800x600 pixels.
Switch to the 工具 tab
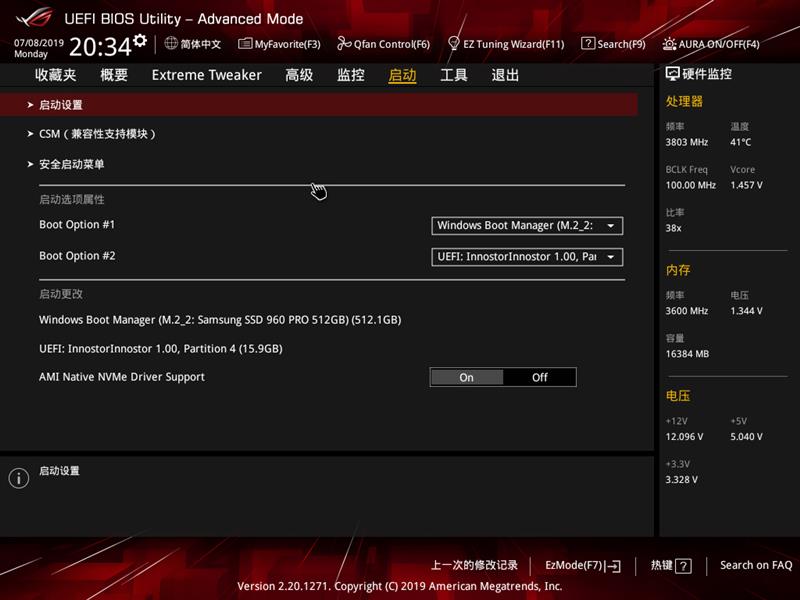(455, 74)
